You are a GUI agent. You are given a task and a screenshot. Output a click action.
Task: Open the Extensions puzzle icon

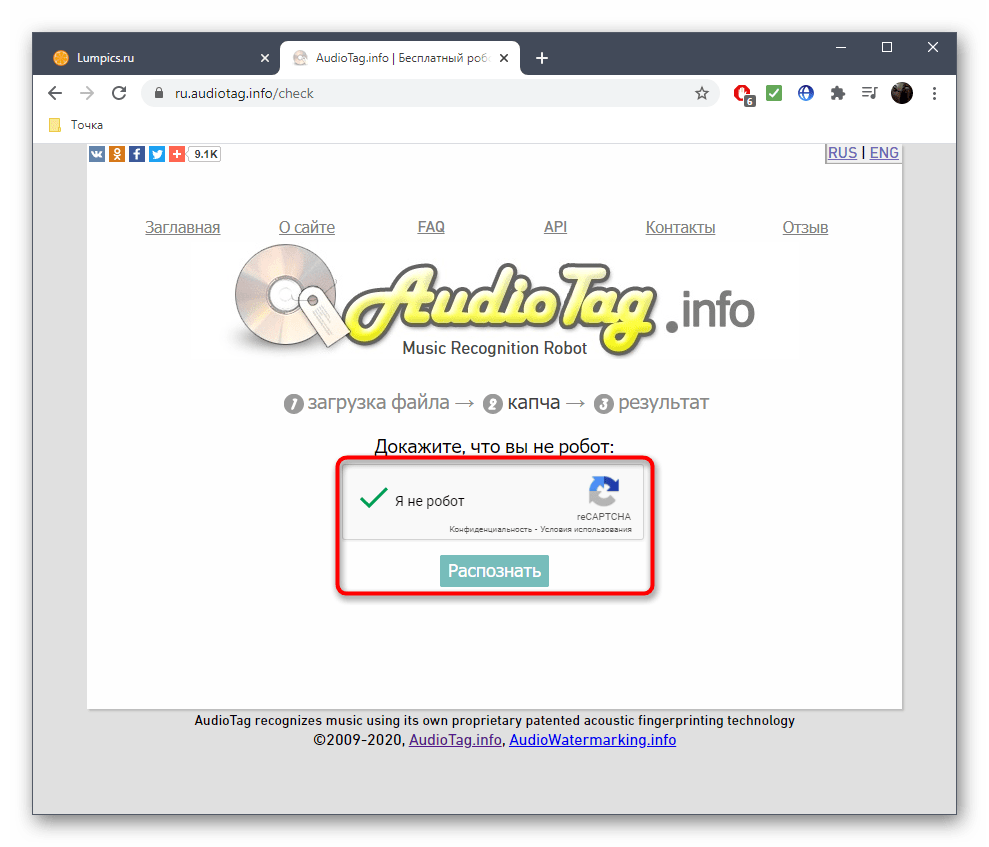point(838,93)
